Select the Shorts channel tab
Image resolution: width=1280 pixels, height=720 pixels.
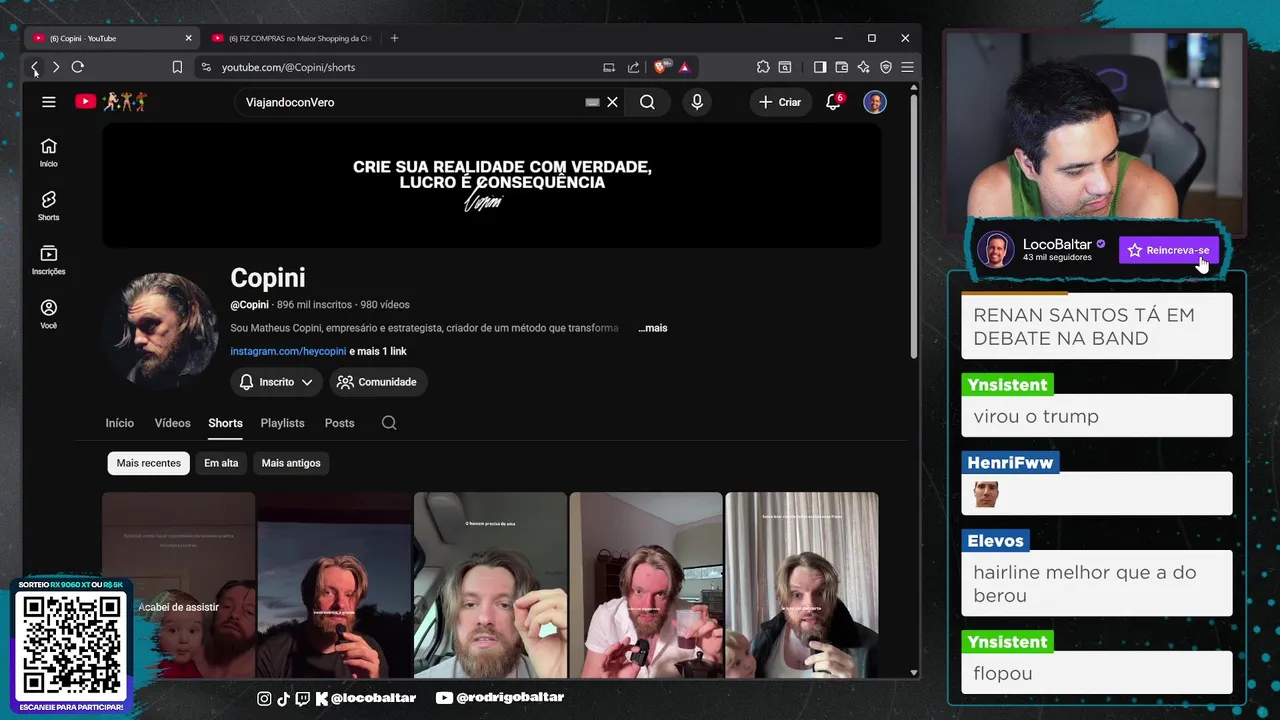pos(225,423)
